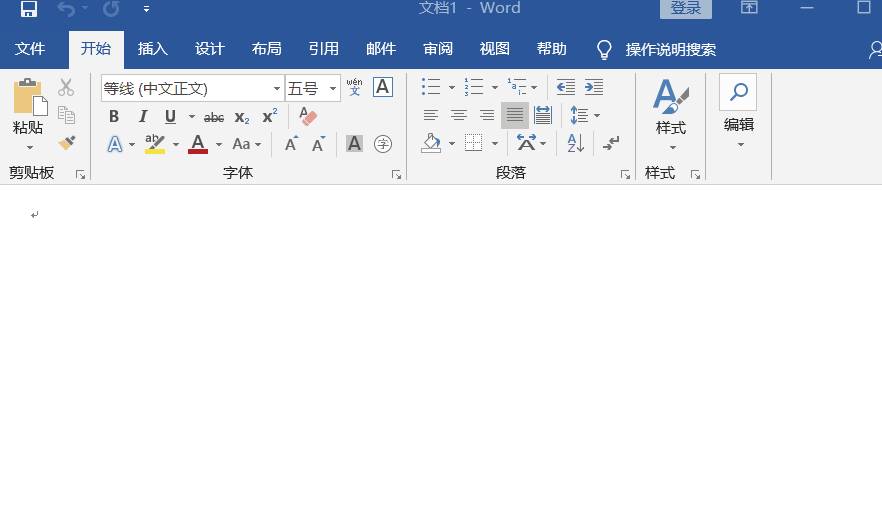Switch to the 邮件 tab
Screen dimensions: 882x530
[x=381, y=49]
